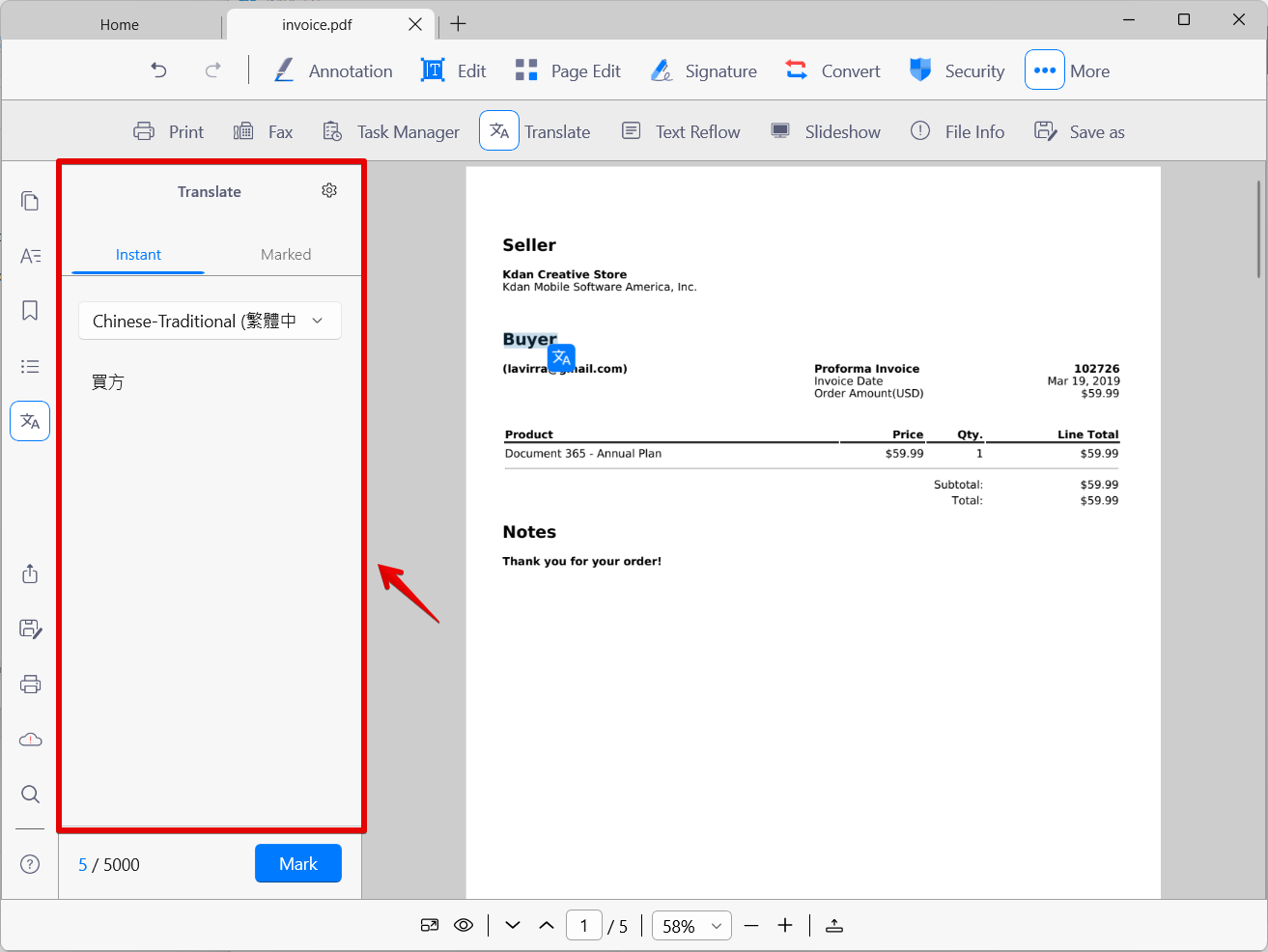Switch to the Home tab
This screenshot has height=952, width=1268.
coord(120,25)
